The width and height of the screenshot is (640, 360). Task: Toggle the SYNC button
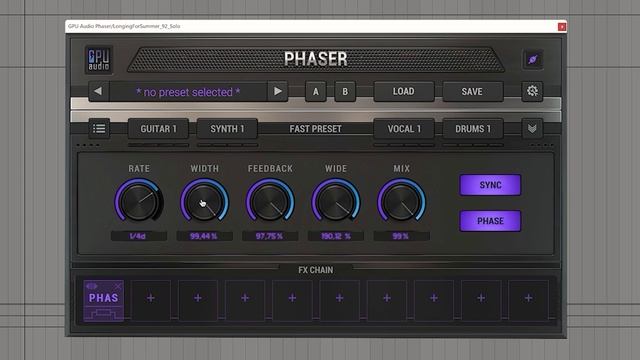coord(490,185)
